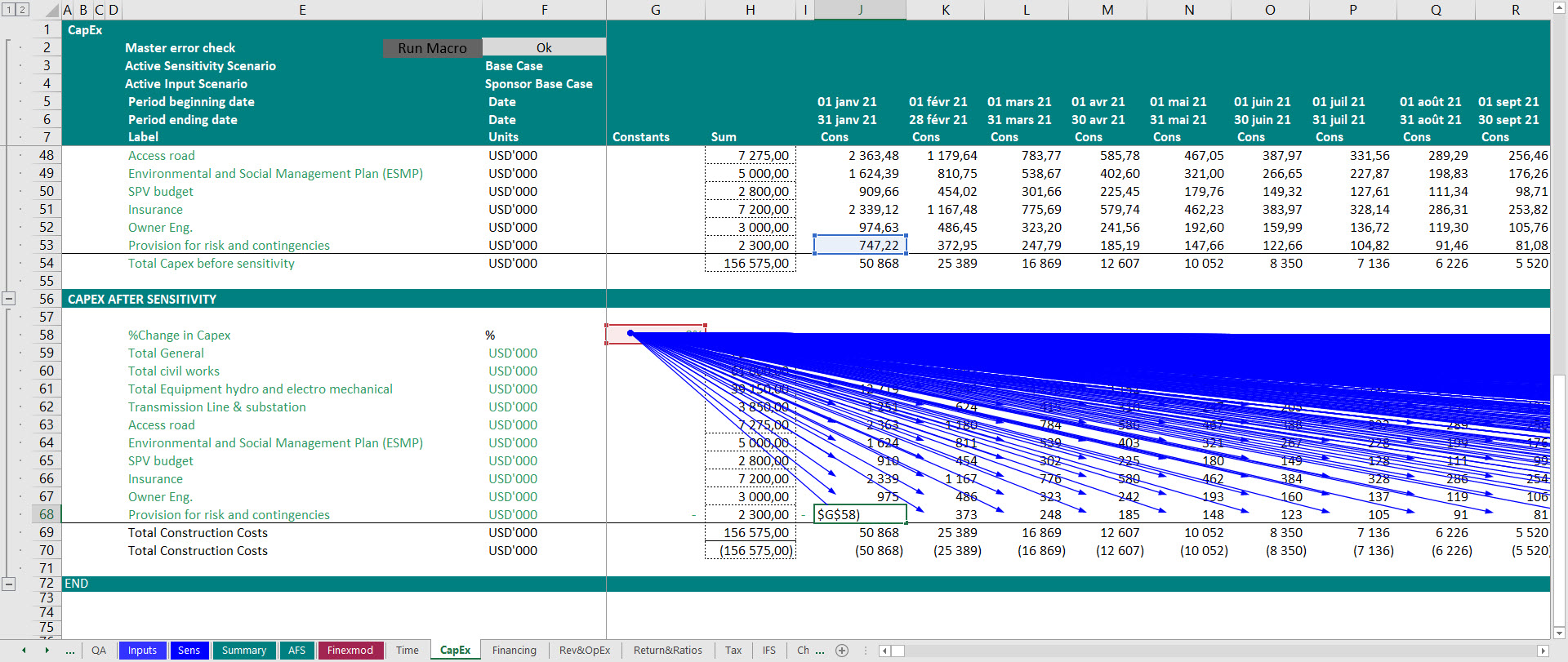Image resolution: width=1568 pixels, height=662 pixels.
Task: Select Total Capex before sensitivity label
Action: [211, 263]
